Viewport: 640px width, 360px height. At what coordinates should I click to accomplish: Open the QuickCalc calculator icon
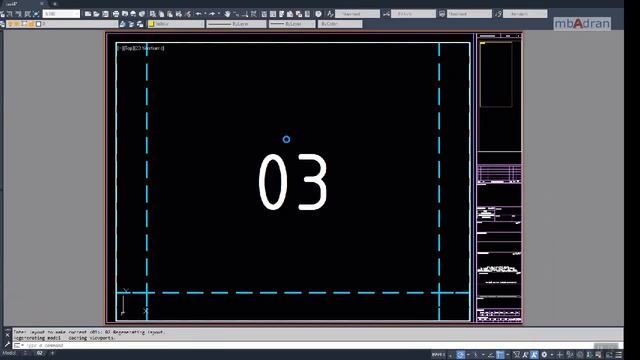click(307, 14)
